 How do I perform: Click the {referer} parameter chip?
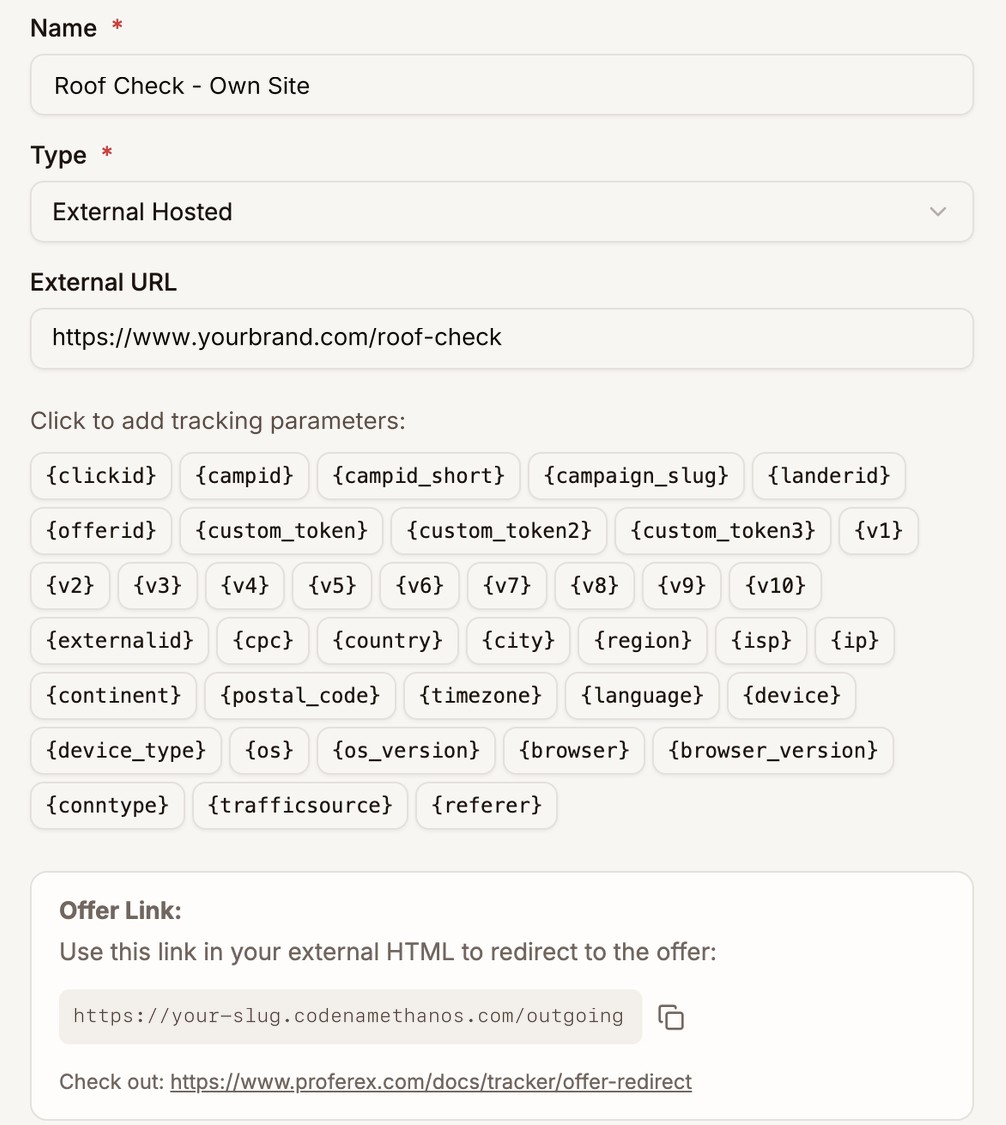(486, 805)
